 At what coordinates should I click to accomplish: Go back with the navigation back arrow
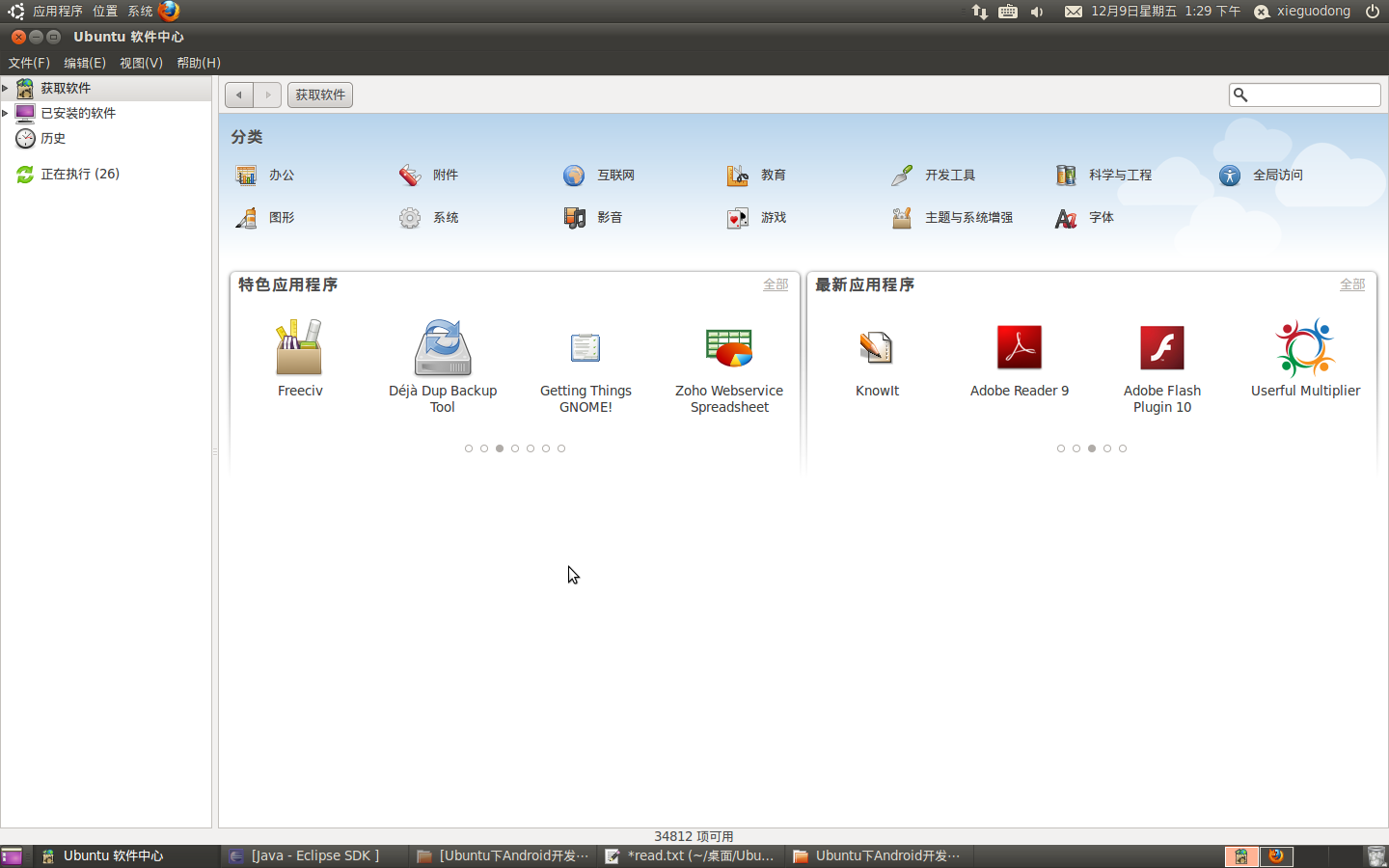click(x=239, y=95)
